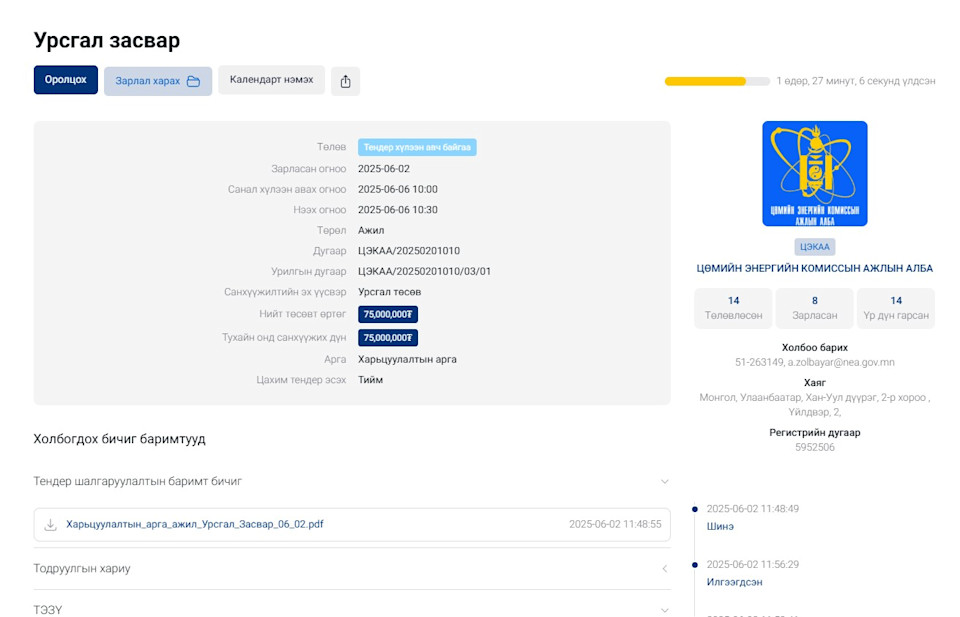Click download icon for the PDF document
The image size is (960, 617).
point(51,525)
